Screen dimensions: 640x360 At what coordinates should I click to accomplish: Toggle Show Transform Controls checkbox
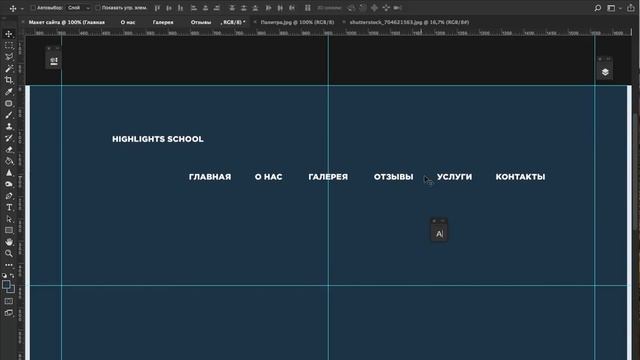[98, 8]
